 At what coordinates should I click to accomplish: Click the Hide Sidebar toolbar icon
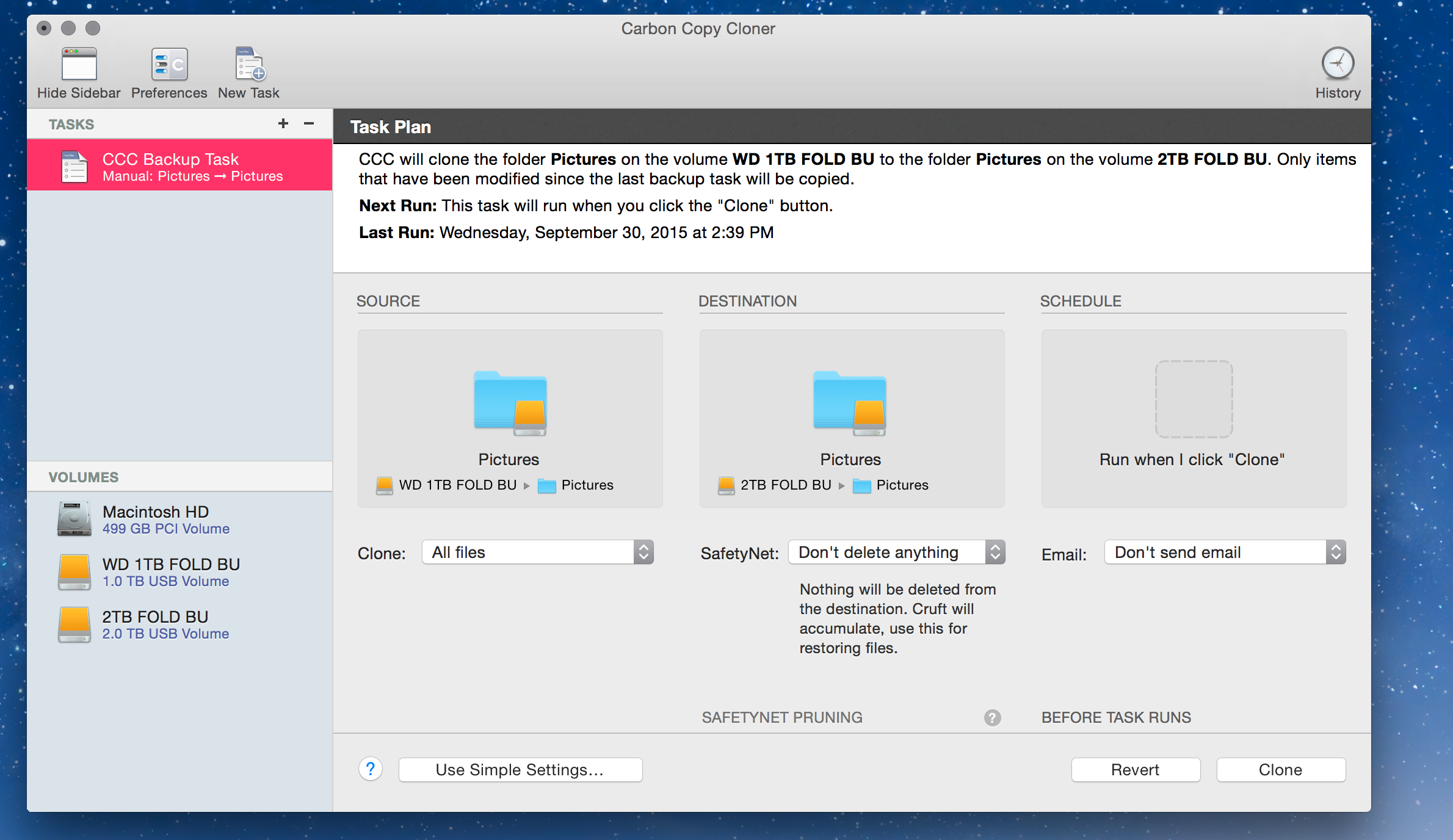(79, 64)
